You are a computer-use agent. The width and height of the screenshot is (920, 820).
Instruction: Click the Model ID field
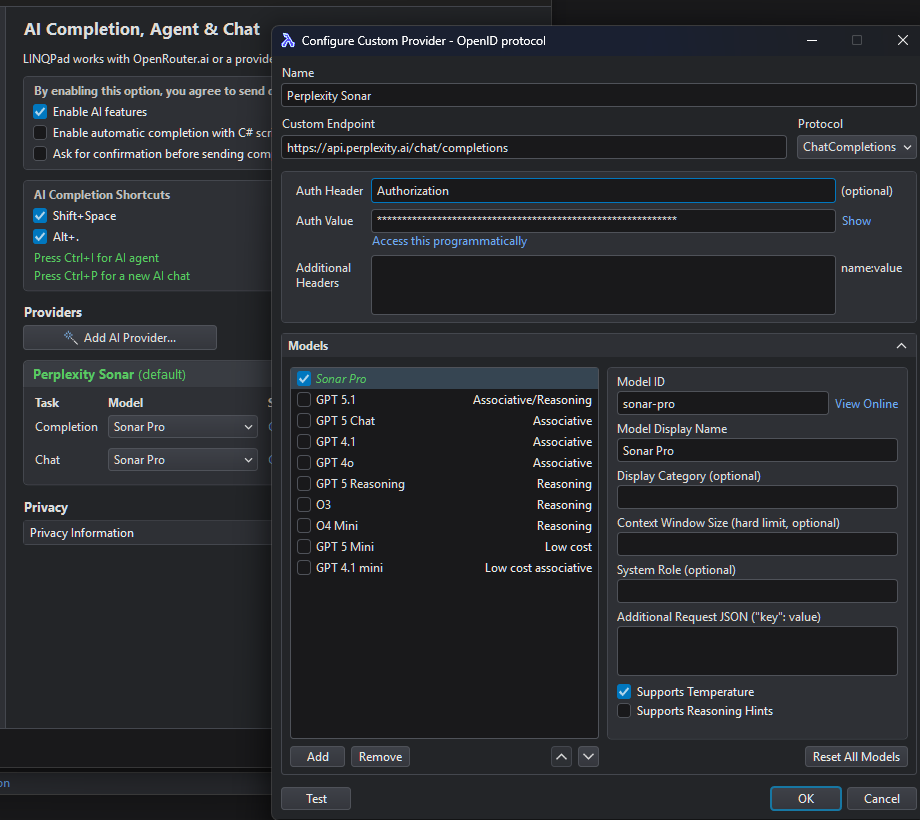(x=722, y=404)
